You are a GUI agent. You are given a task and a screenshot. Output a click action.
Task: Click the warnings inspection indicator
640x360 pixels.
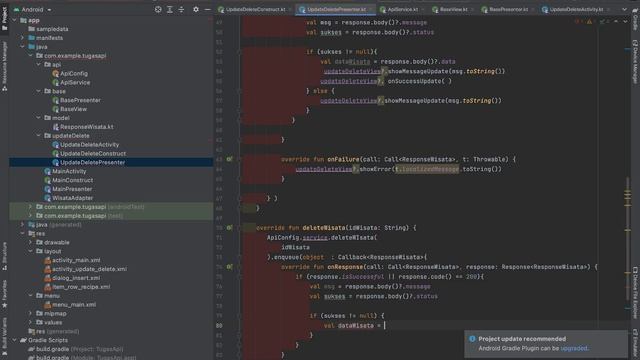[589, 22]
